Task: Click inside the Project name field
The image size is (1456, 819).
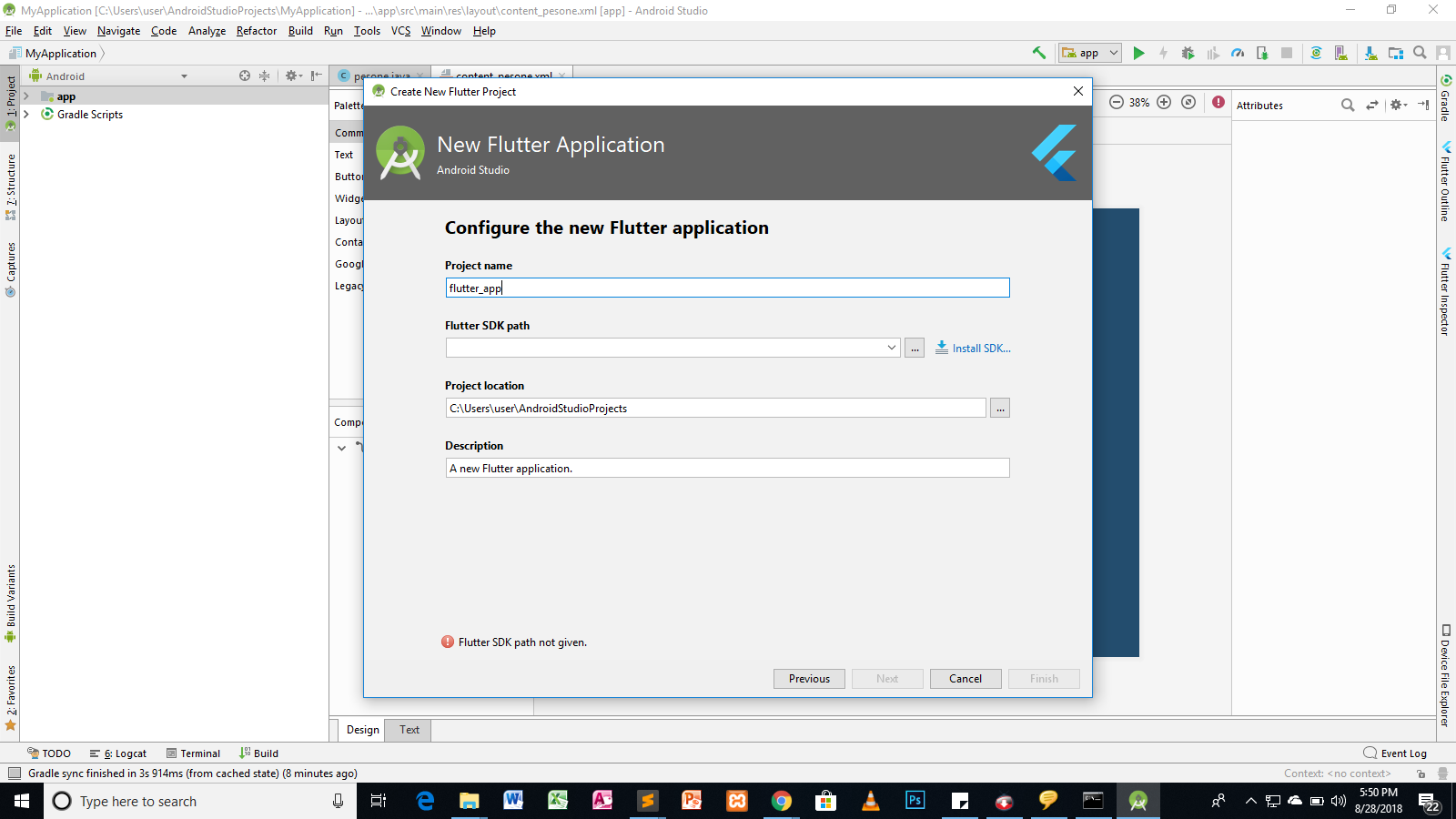Action: (x=727, y=287)
